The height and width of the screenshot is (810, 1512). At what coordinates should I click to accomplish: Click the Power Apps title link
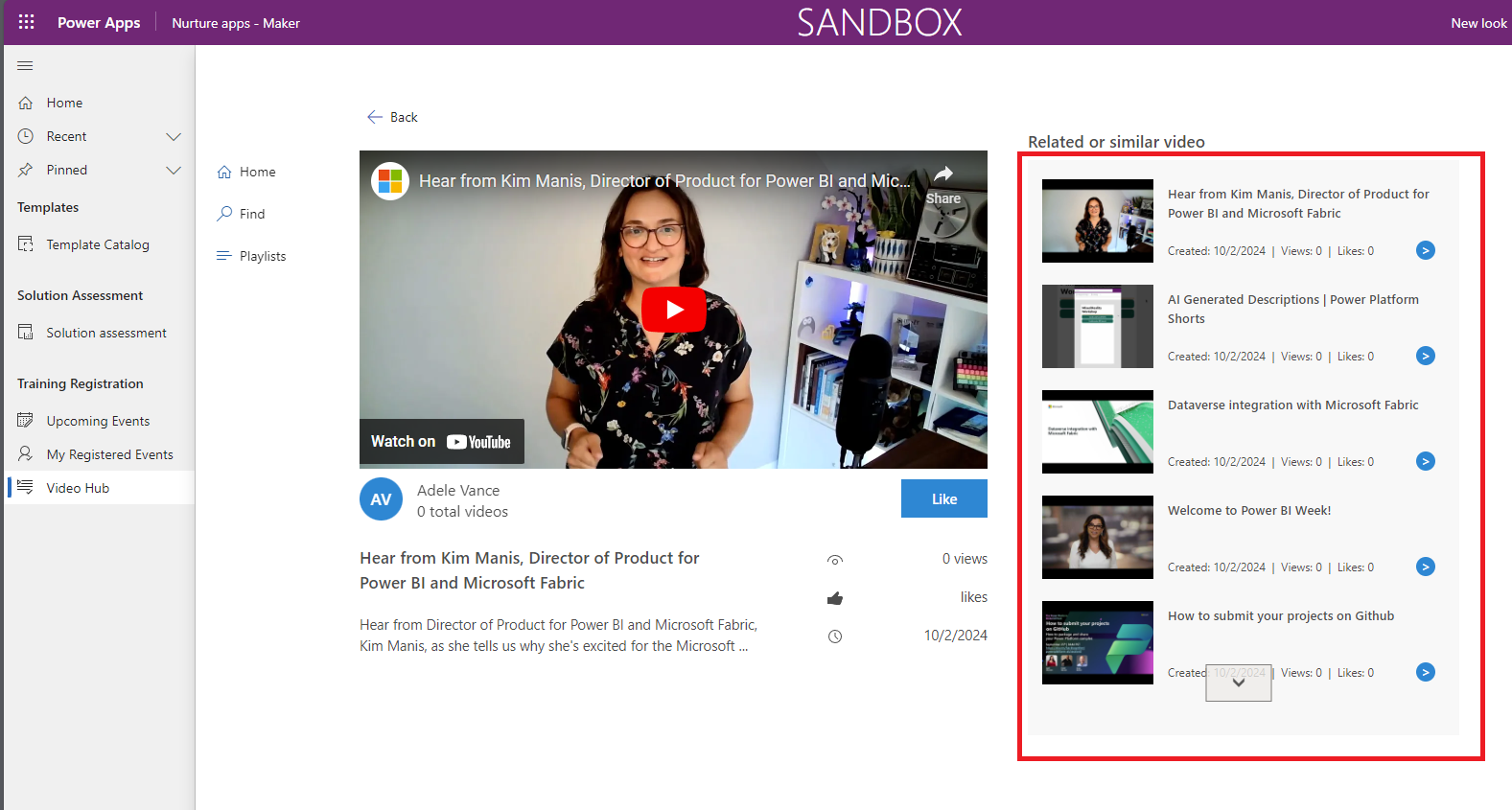[x=99, y=22]
